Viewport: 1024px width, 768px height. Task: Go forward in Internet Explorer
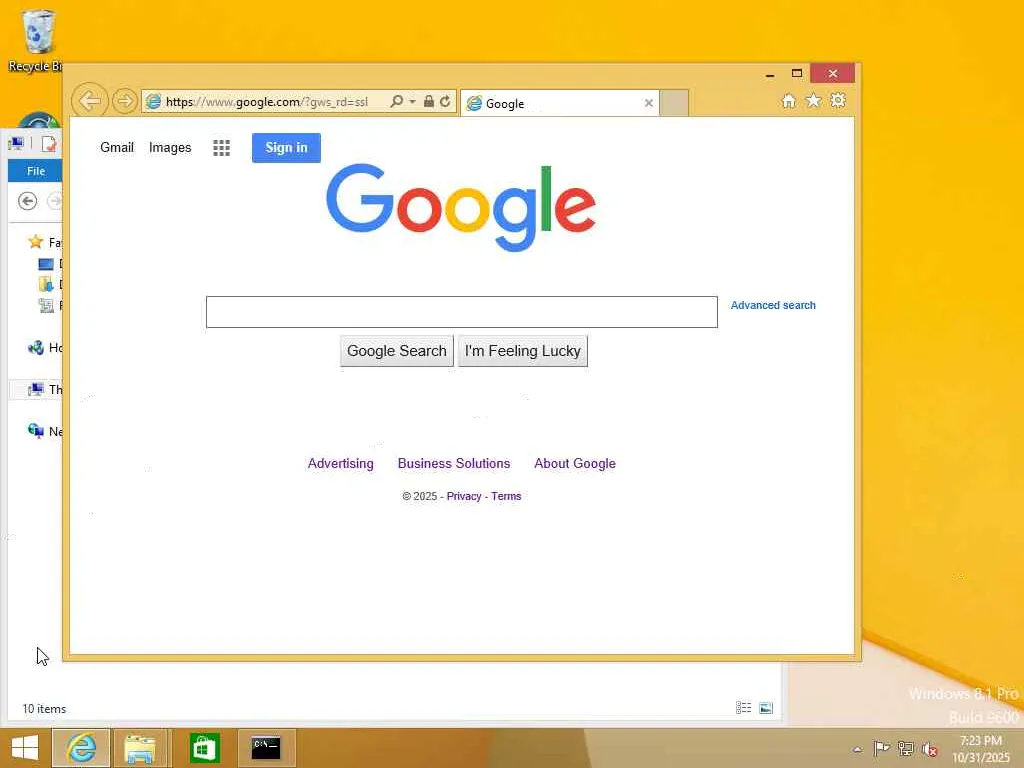point(124,101)
